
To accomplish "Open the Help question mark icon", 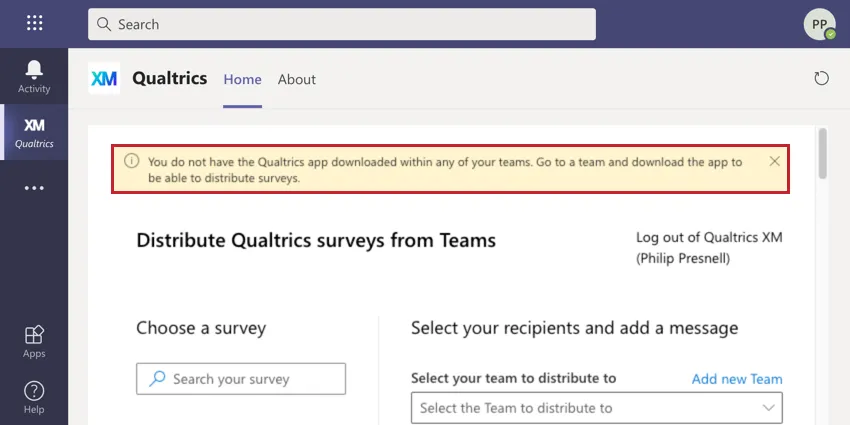I will click(34, 396).
